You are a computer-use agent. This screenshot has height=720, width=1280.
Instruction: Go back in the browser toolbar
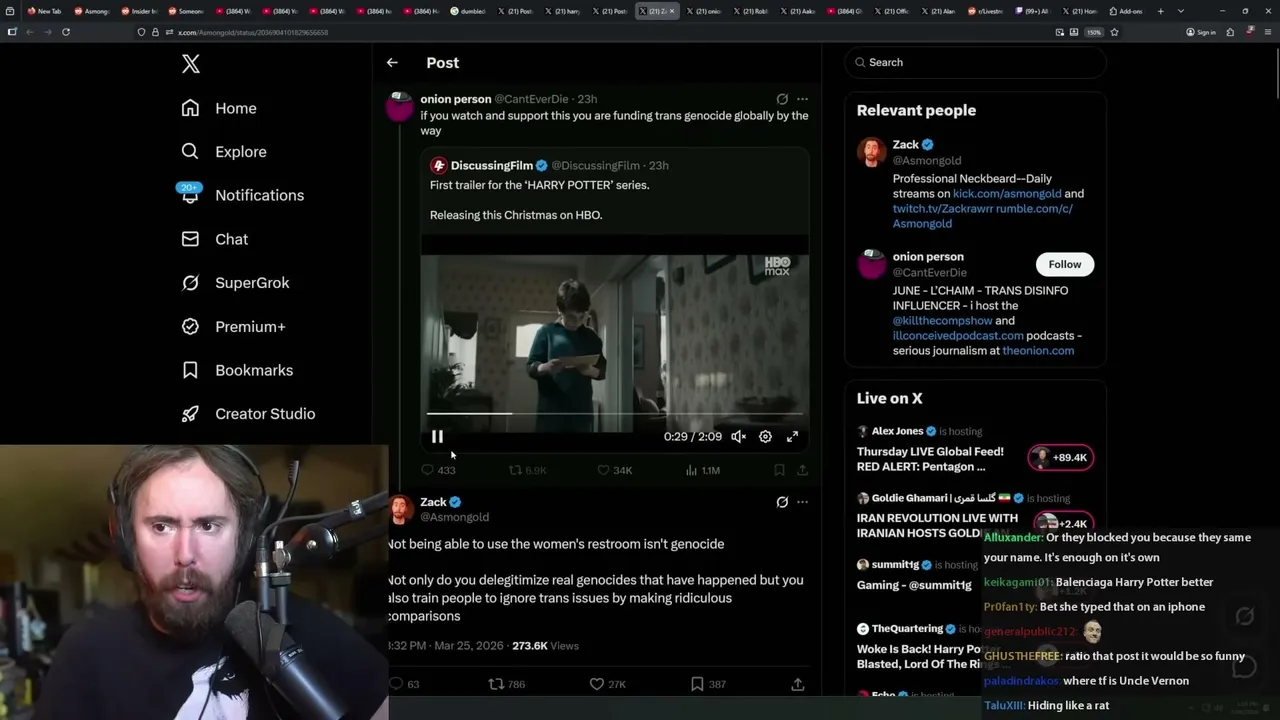tap(29, 32)
